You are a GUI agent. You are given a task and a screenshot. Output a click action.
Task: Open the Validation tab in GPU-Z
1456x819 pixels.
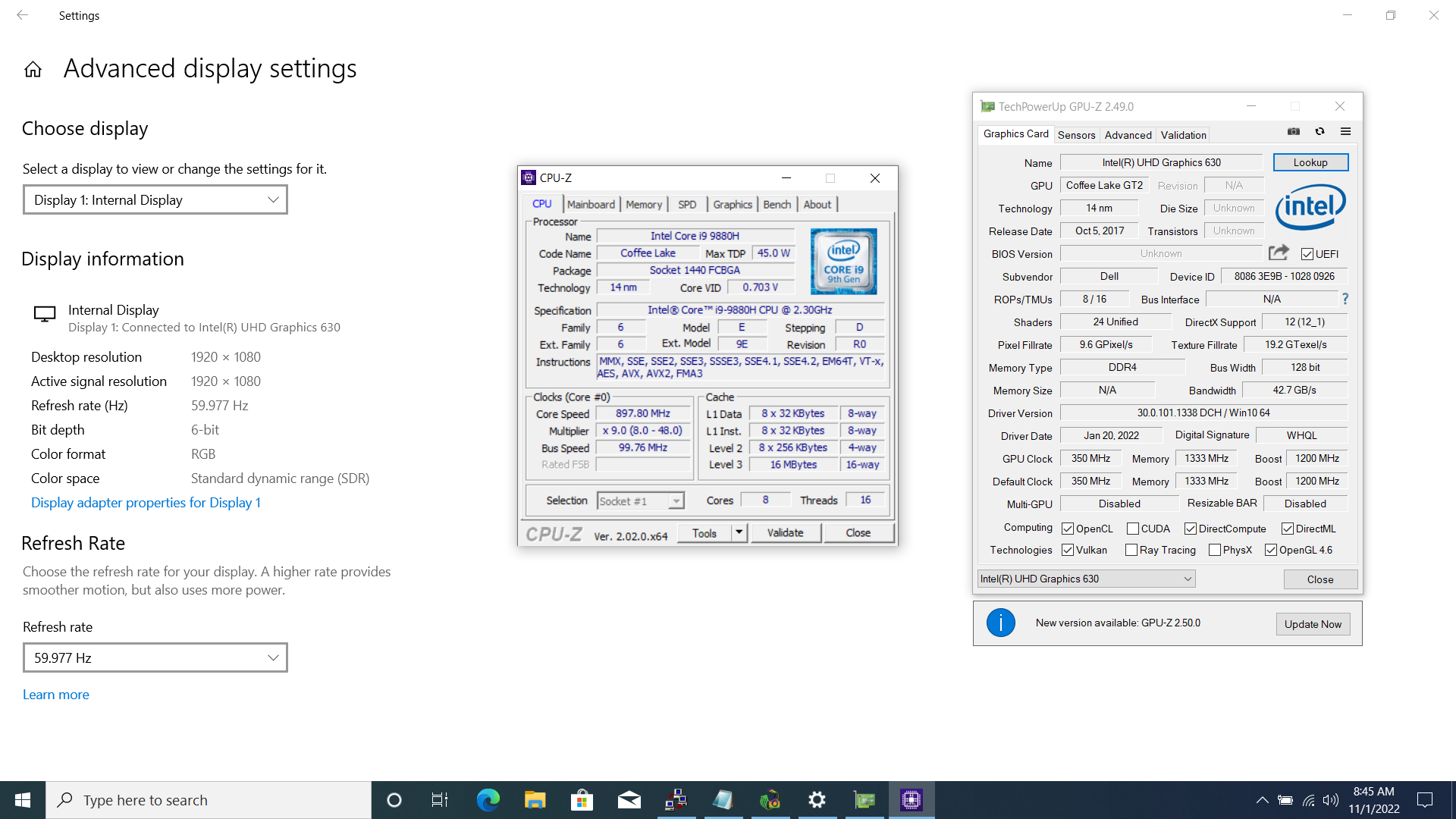point(1183,135)
